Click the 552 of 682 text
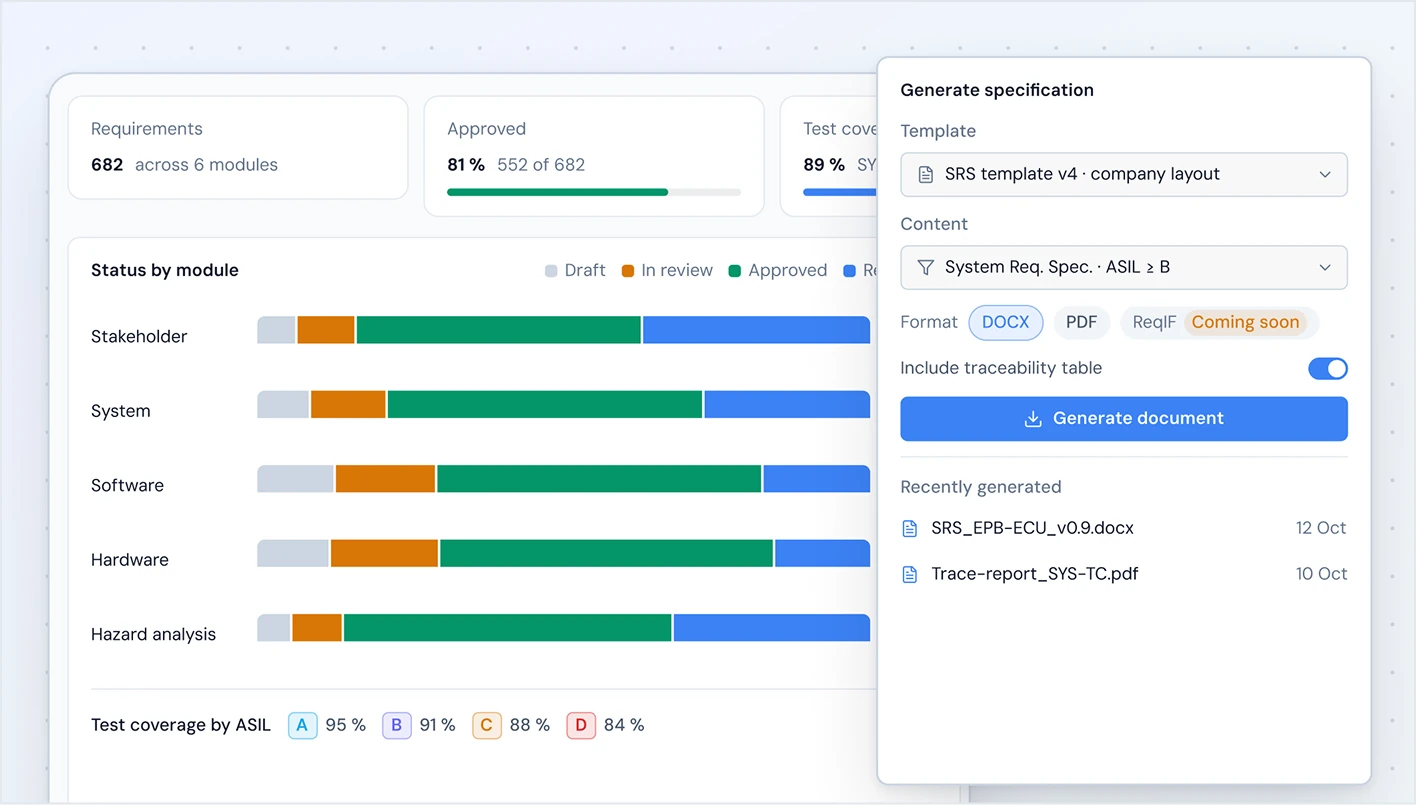 pyautogui.click(x=541, y=165)
